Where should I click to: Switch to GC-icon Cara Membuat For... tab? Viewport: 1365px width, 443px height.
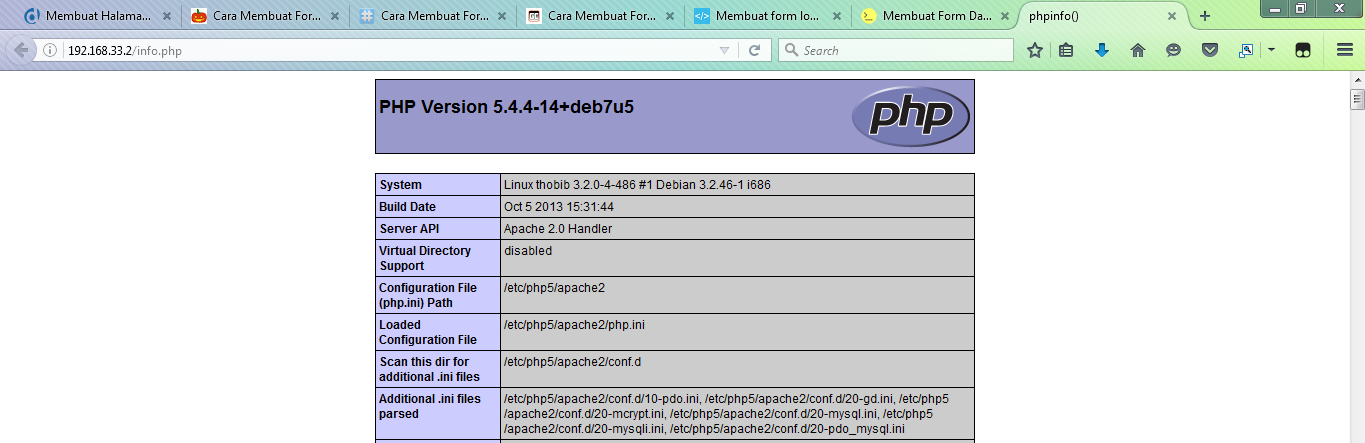tap(599, 16)
